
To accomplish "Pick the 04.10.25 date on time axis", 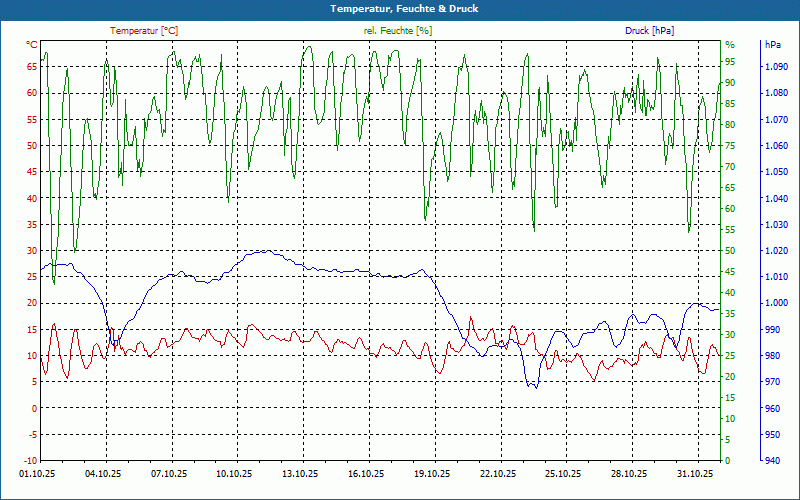I will [104, 474].
